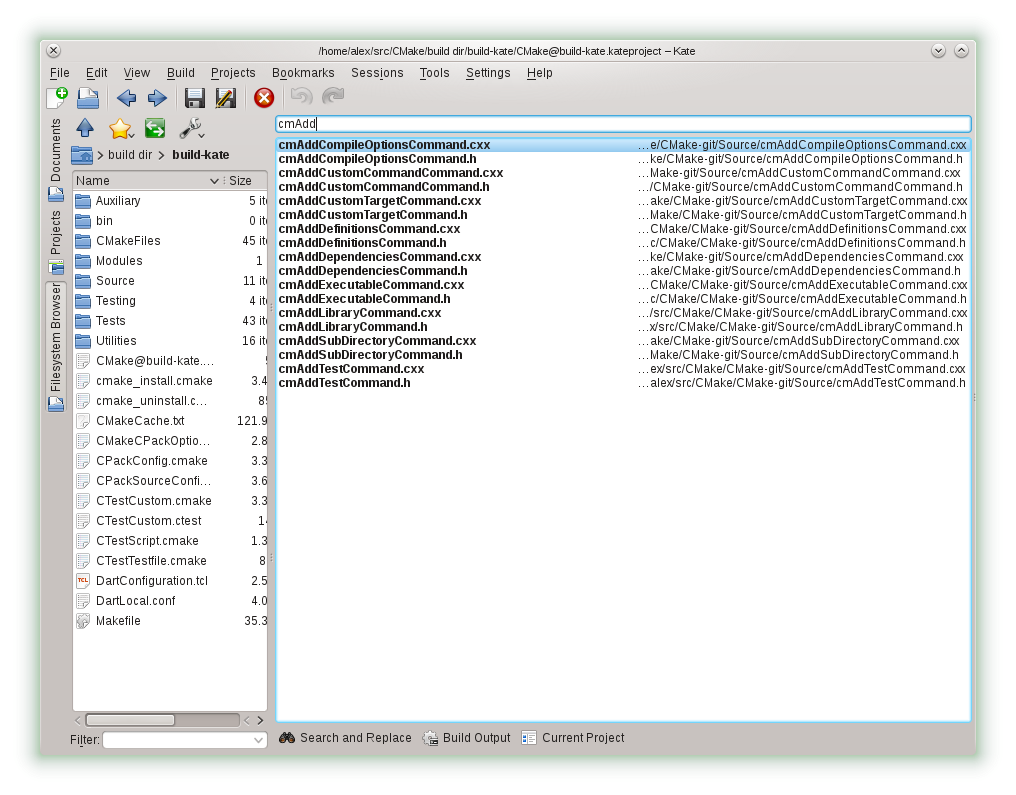Click the Save floppy disk icon
The image size is (1016, 795).
coord(195,97)
